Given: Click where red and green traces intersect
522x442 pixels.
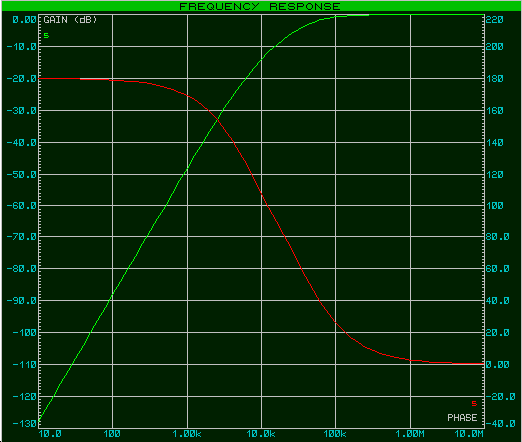Looking at the screenshot, I should pyautogui.click(x=218, y=119).
